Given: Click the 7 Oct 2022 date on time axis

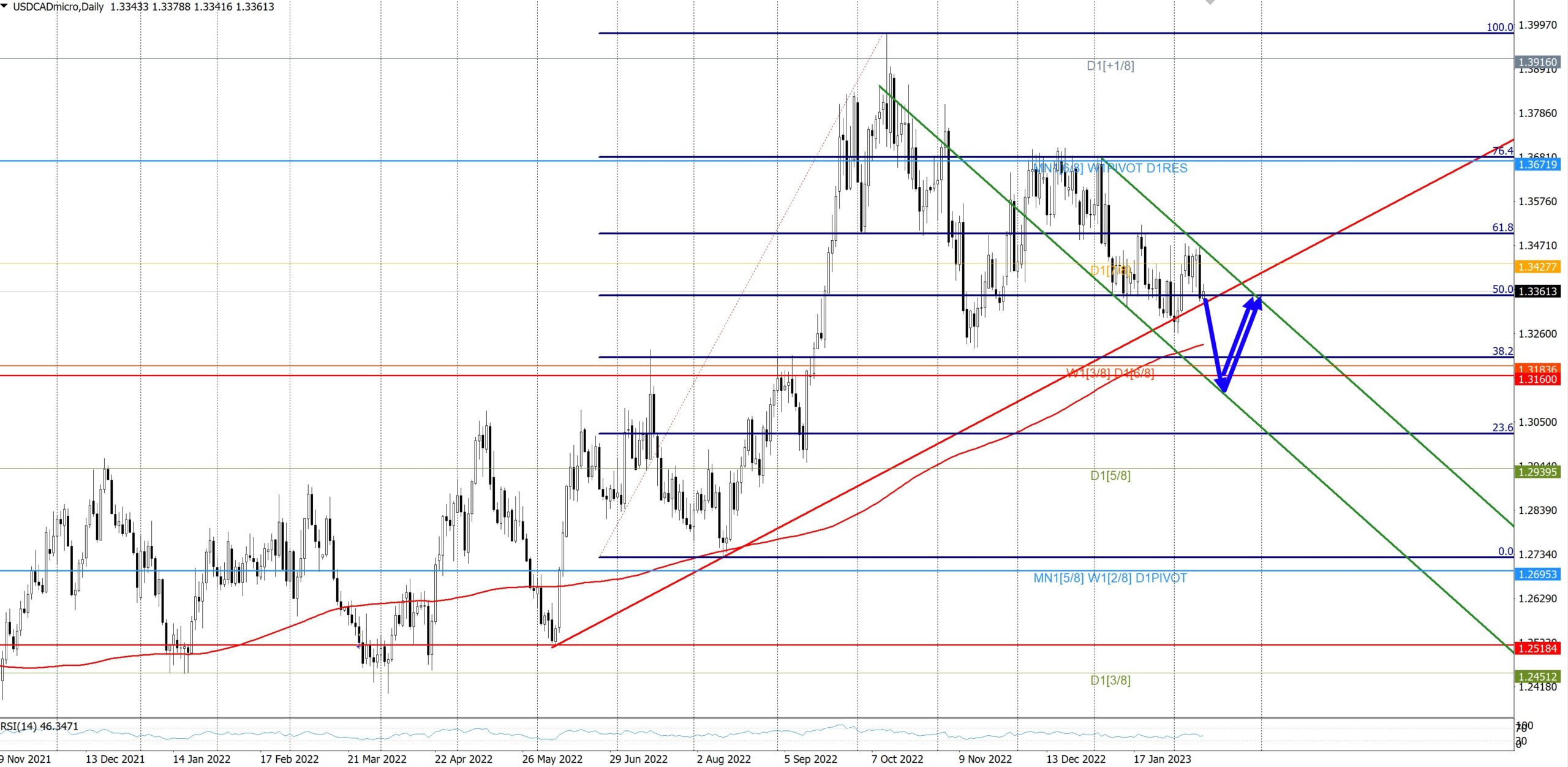Looking at the screenshot, I should pos(897,760).
